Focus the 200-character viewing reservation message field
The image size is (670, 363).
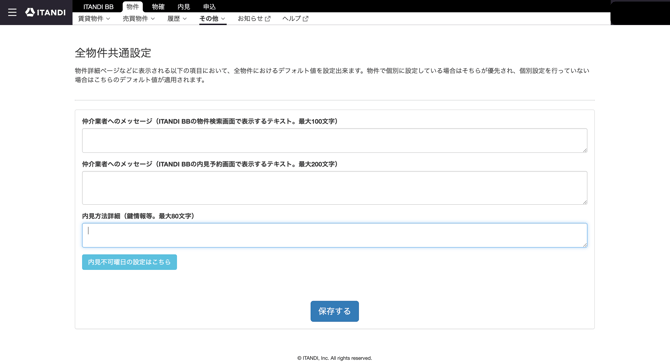point(335,188)
